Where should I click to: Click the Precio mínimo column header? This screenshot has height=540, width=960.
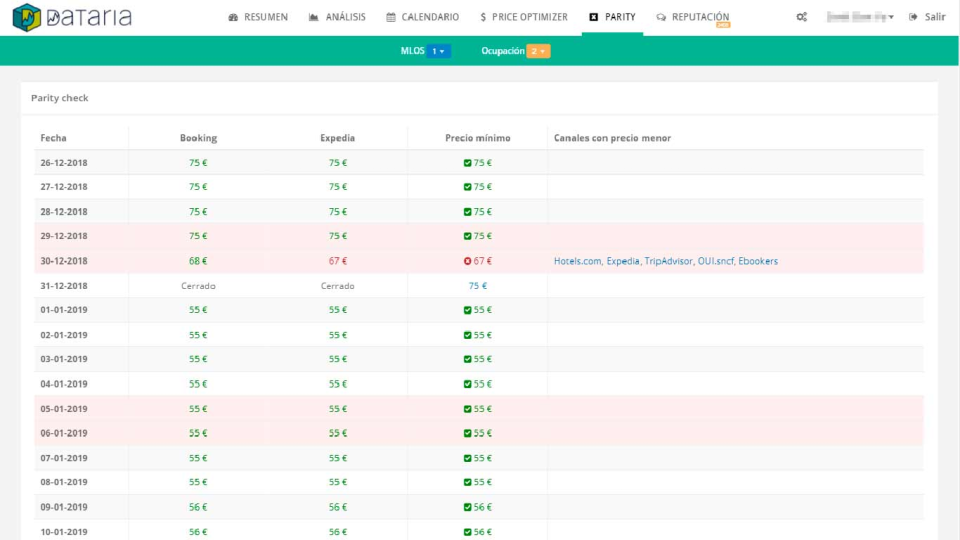click(x=478, y=138)
